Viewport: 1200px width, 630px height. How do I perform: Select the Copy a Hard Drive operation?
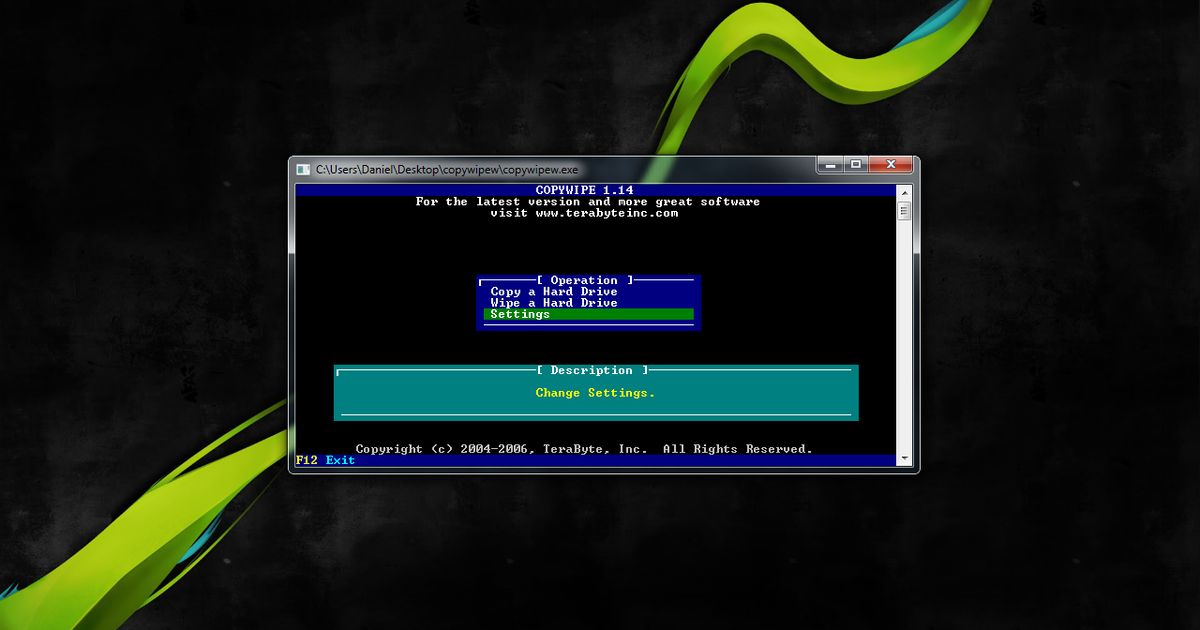click(552, 291)
